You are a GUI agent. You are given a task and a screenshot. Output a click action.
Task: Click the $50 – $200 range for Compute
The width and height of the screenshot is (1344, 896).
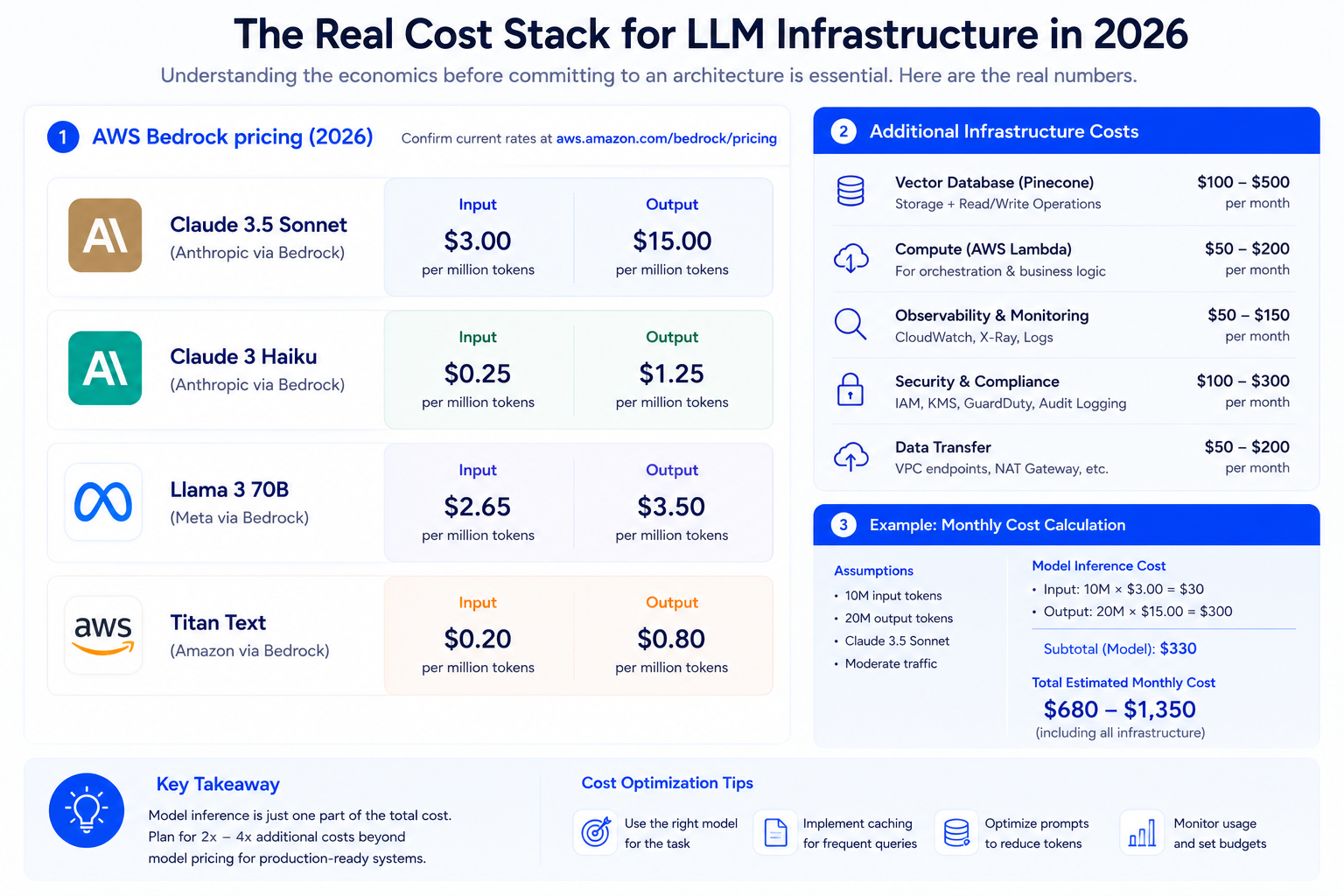pos(1247,248)
